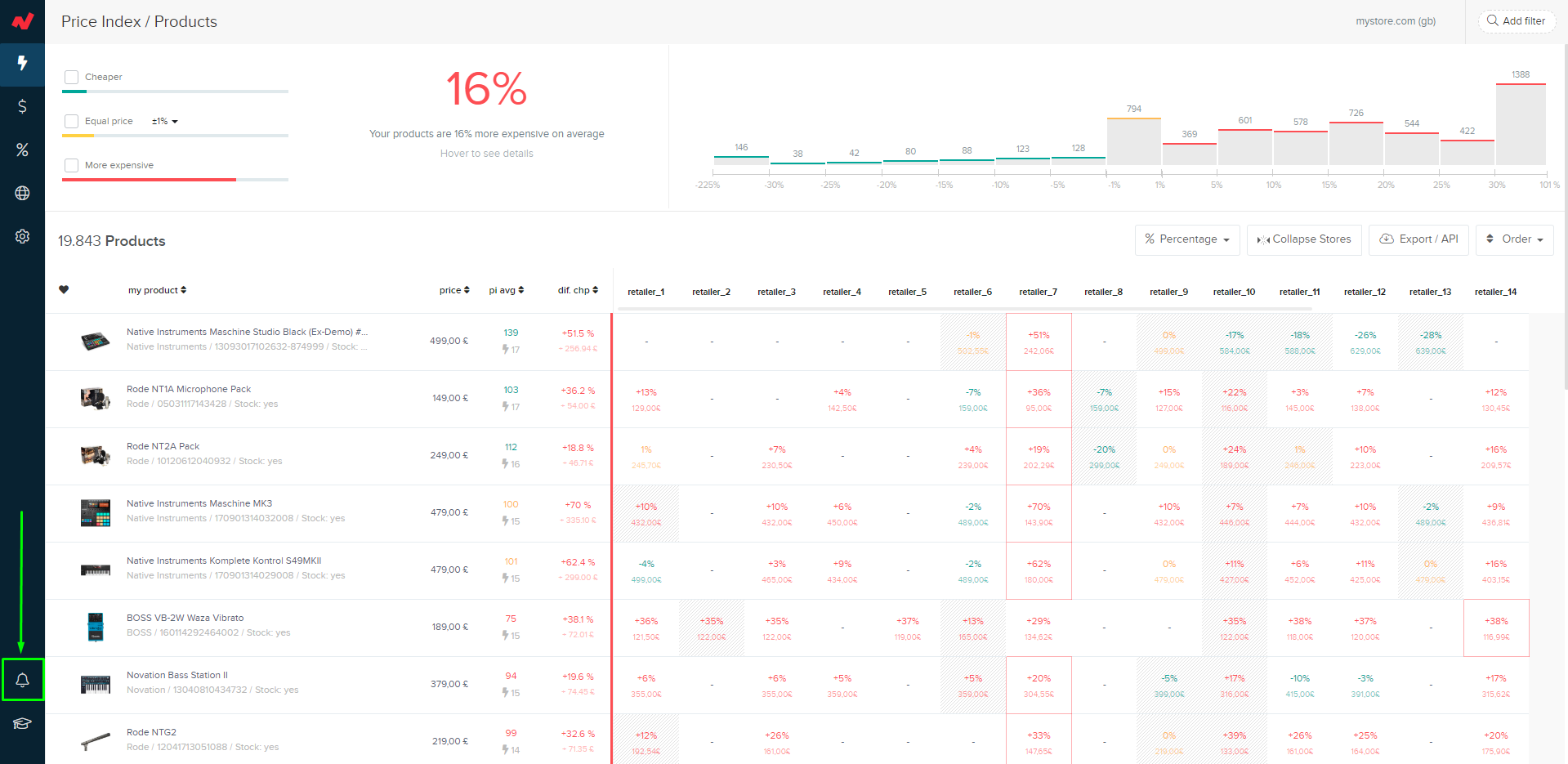The height and width of the screenshot is (764, 1568).
Task: Click the 499,00 € price value
Action: click(x=449, y=341)
